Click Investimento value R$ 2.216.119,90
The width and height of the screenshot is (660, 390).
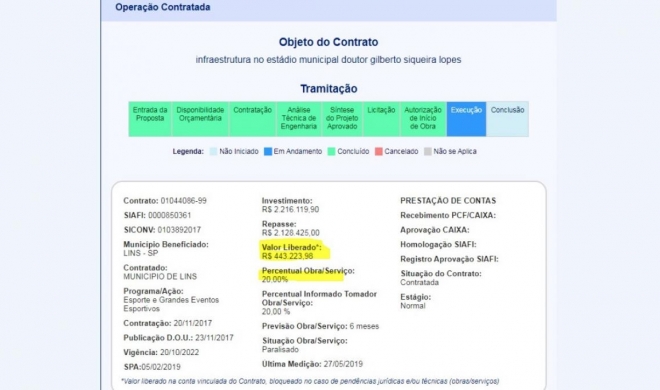coord(290,210)
